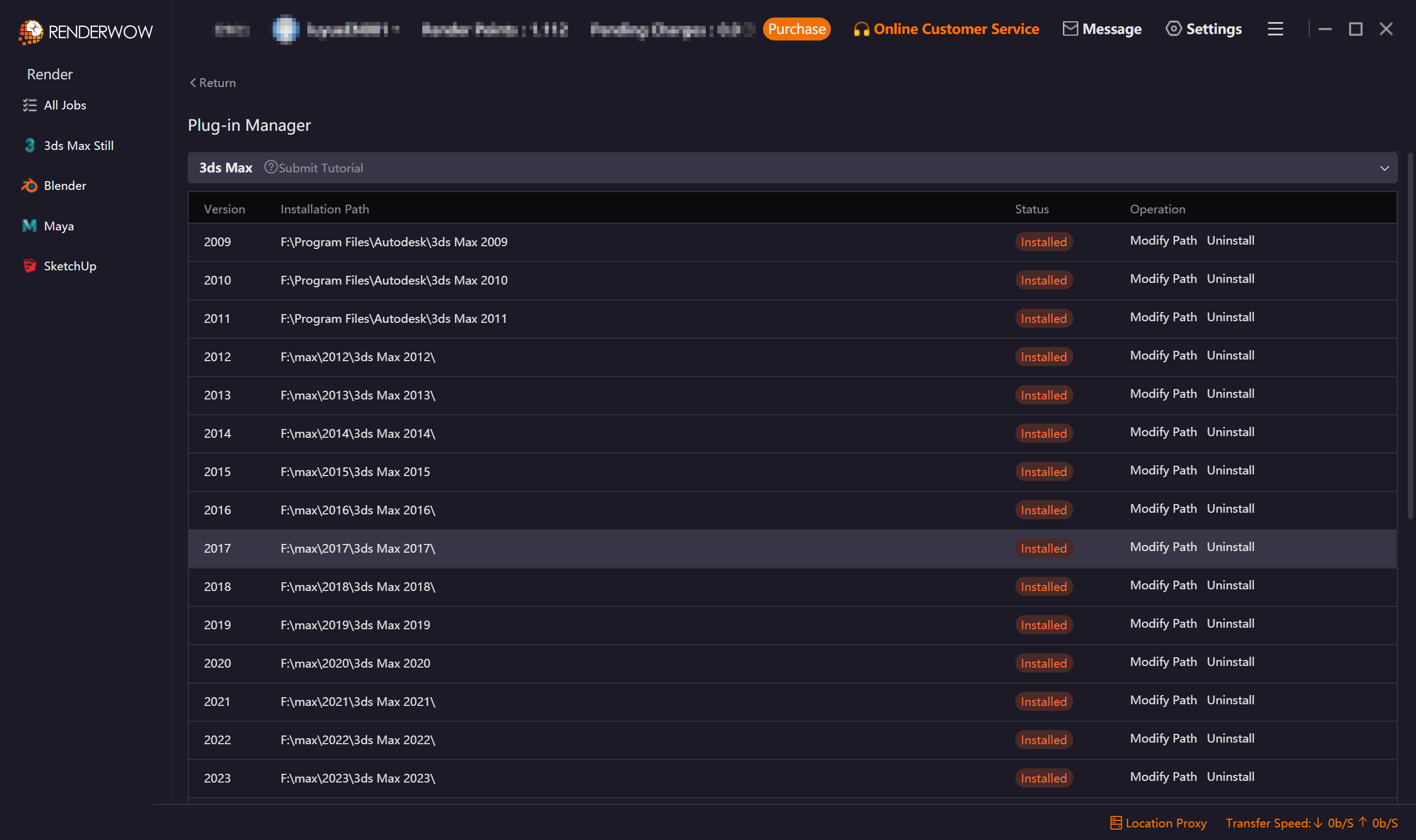Image resolution: width=1416 pixels, height=840 pixels.
Task: Click Modify Path for version 2018
Action: pos(1163,586)
